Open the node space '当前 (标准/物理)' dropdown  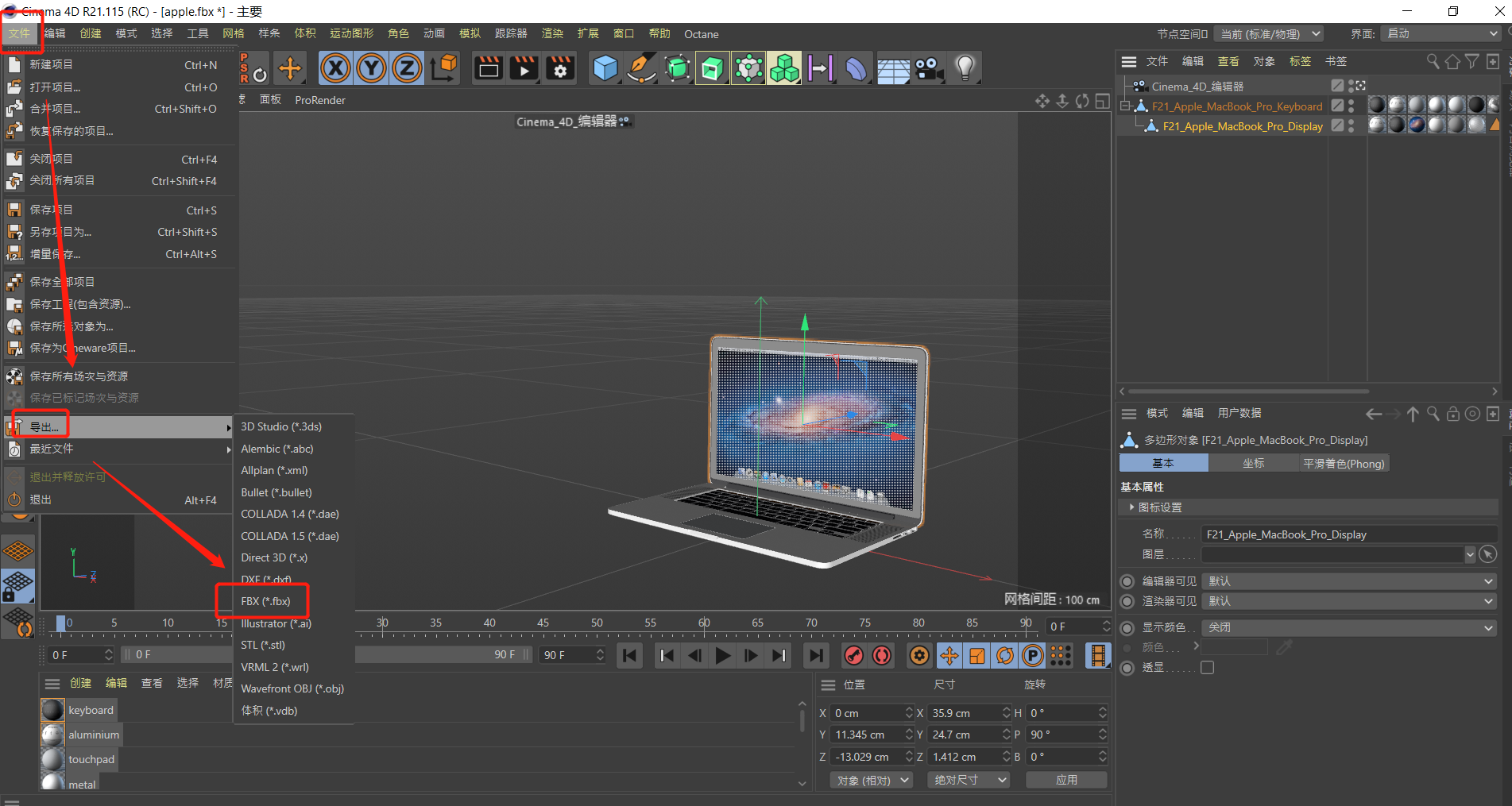(1268, 33)
